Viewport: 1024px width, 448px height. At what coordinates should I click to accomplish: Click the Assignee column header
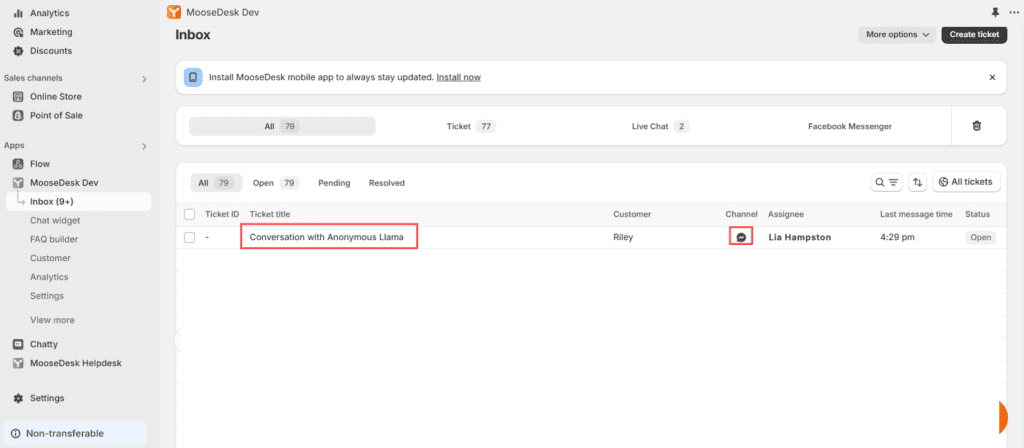point(786,214)
